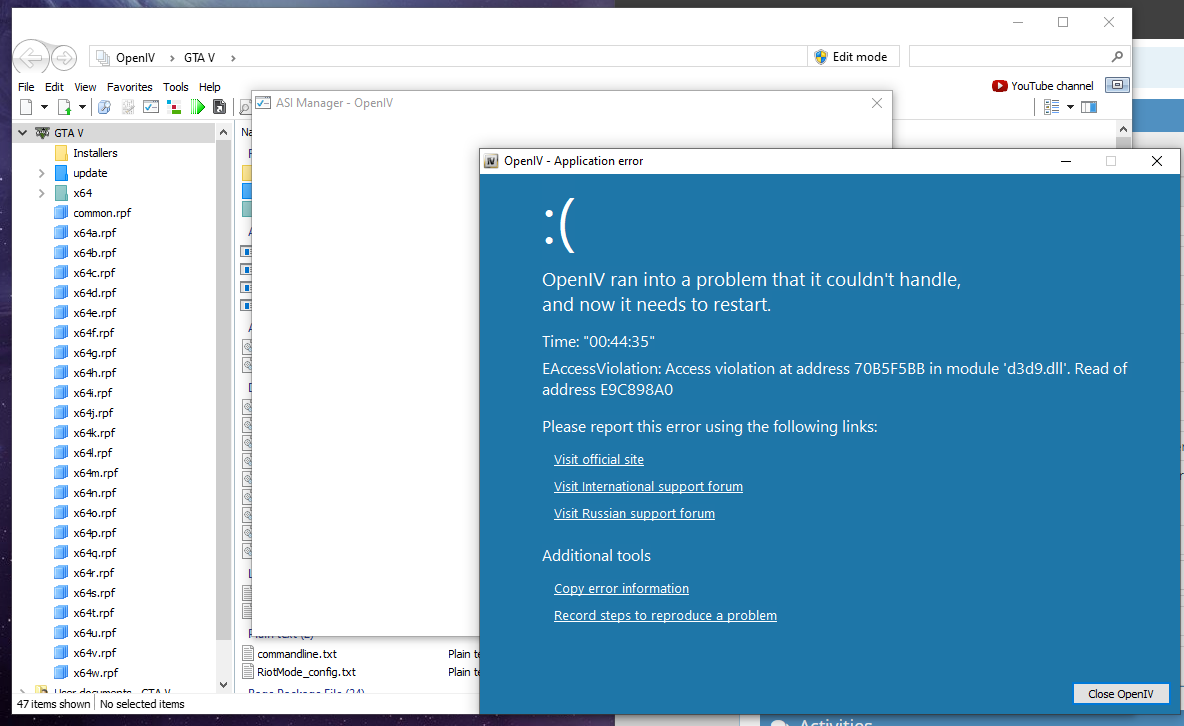Click the new blank file icon

click(26, 107)
